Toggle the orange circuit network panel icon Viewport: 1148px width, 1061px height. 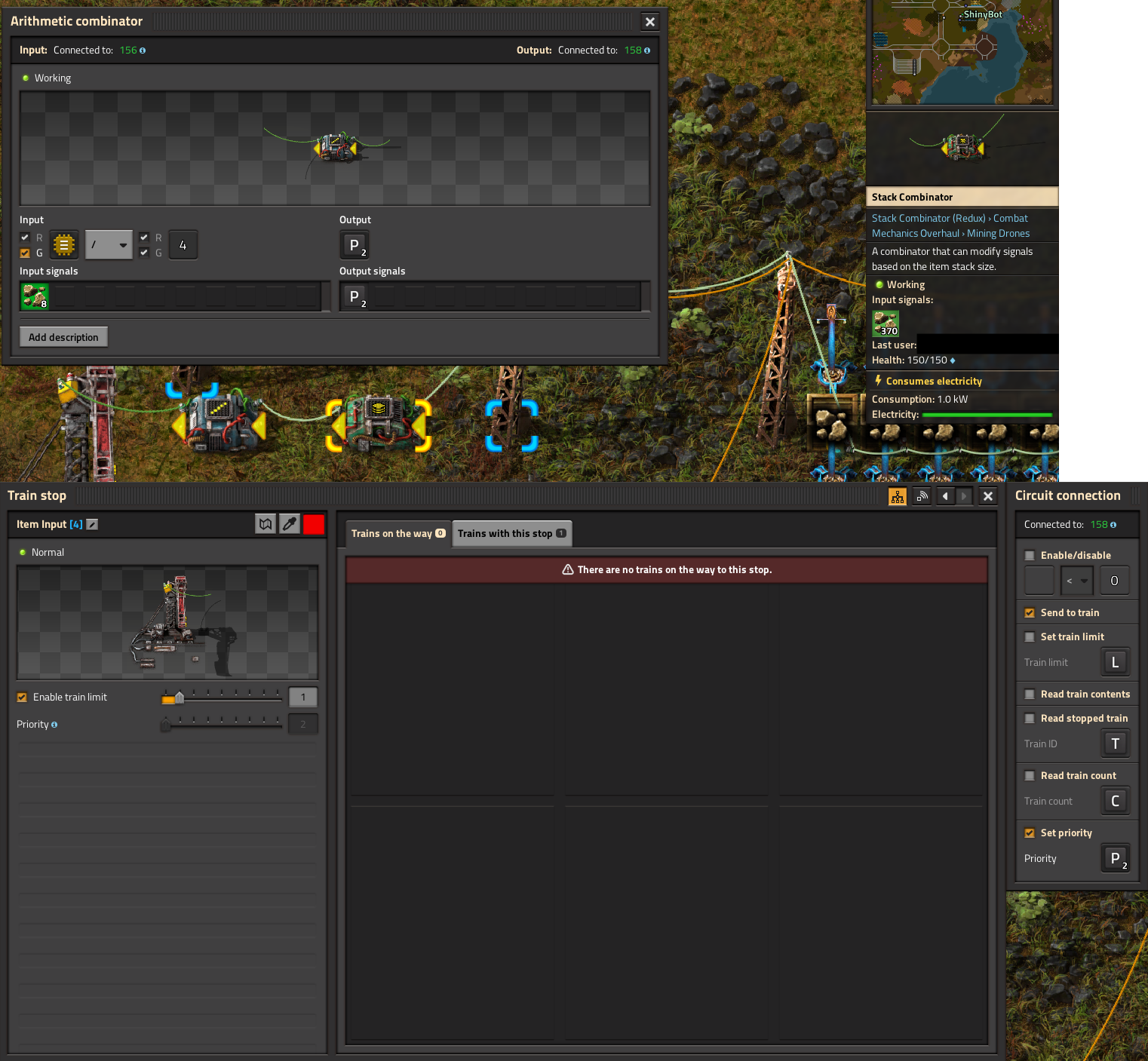(898, 496)
